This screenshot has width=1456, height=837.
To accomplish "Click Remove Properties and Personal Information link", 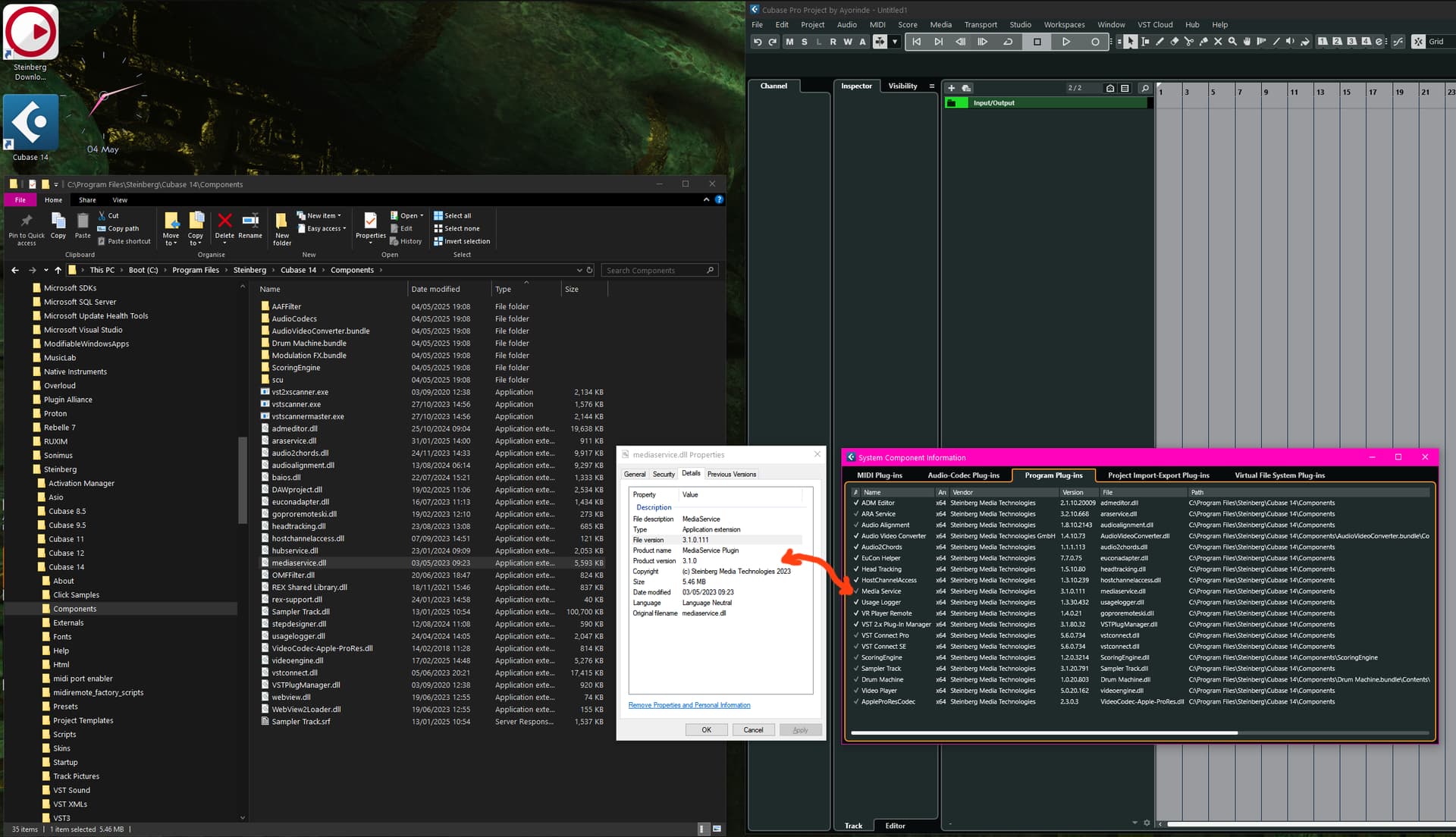I will [689, 705].
